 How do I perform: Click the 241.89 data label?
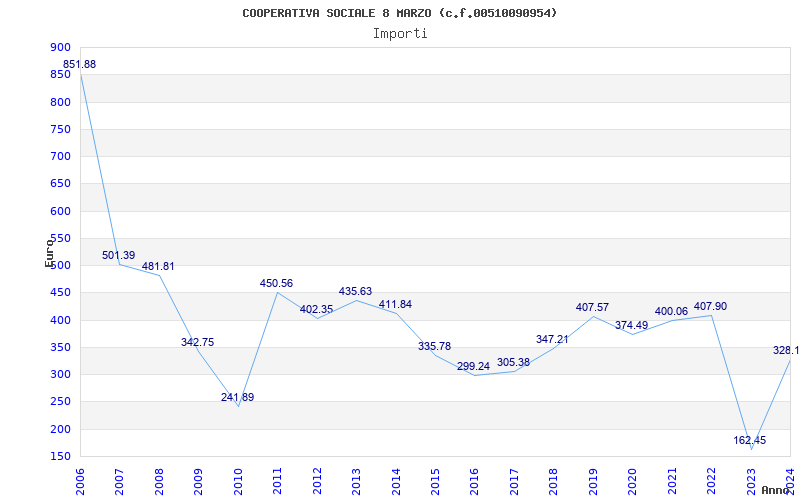point(237,397)
